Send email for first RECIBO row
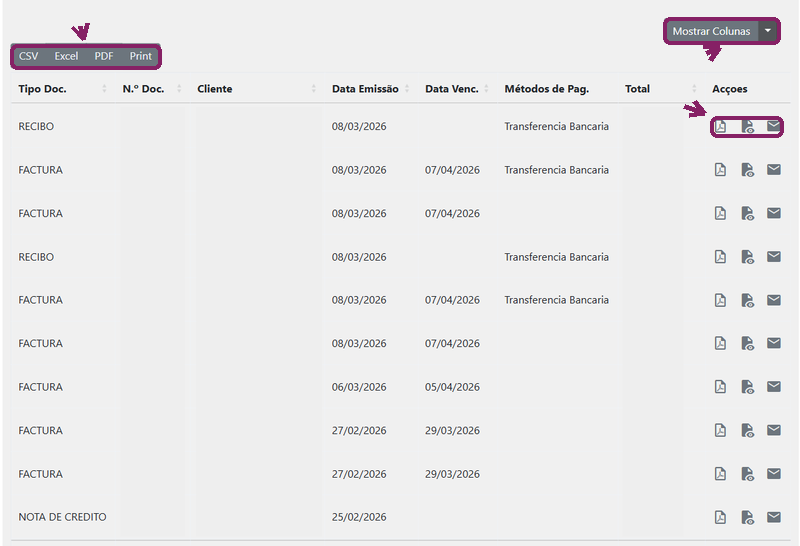800x546 pixels. 773,126
